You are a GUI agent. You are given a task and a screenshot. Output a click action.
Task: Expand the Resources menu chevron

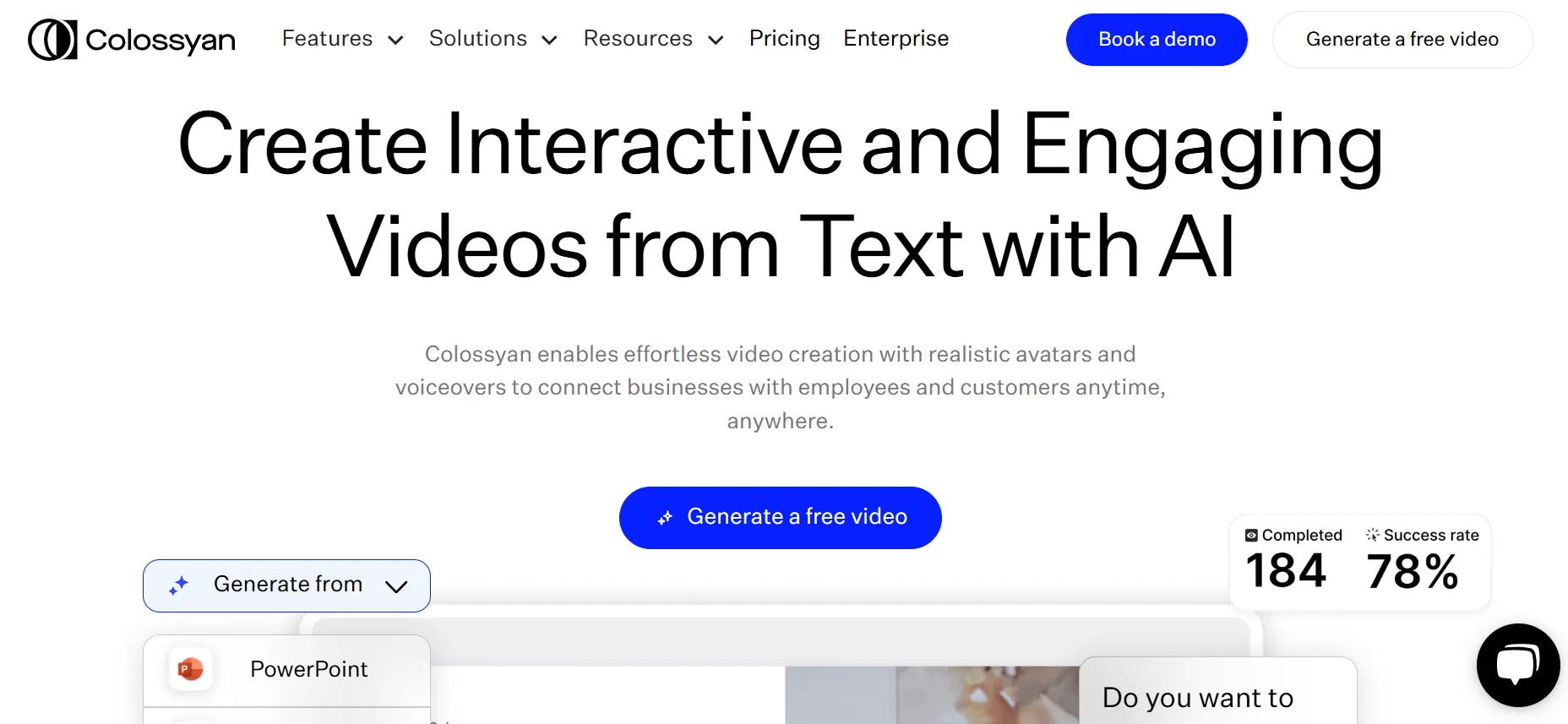716,40
